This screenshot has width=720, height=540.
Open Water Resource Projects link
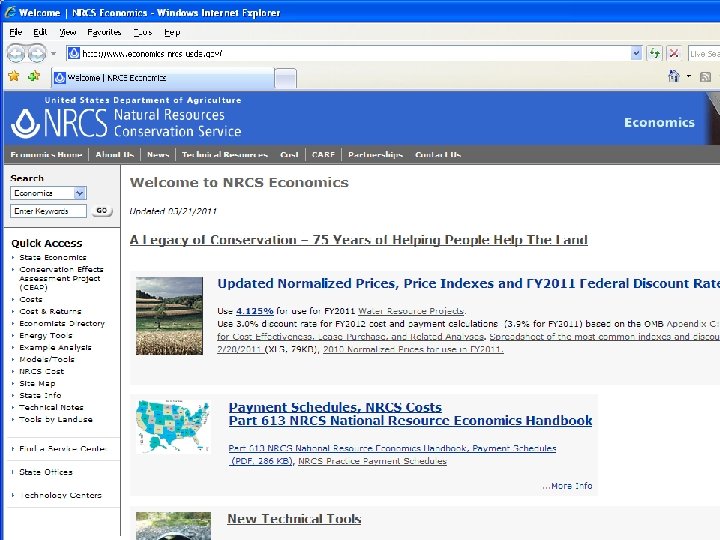(x=412, y=311)
